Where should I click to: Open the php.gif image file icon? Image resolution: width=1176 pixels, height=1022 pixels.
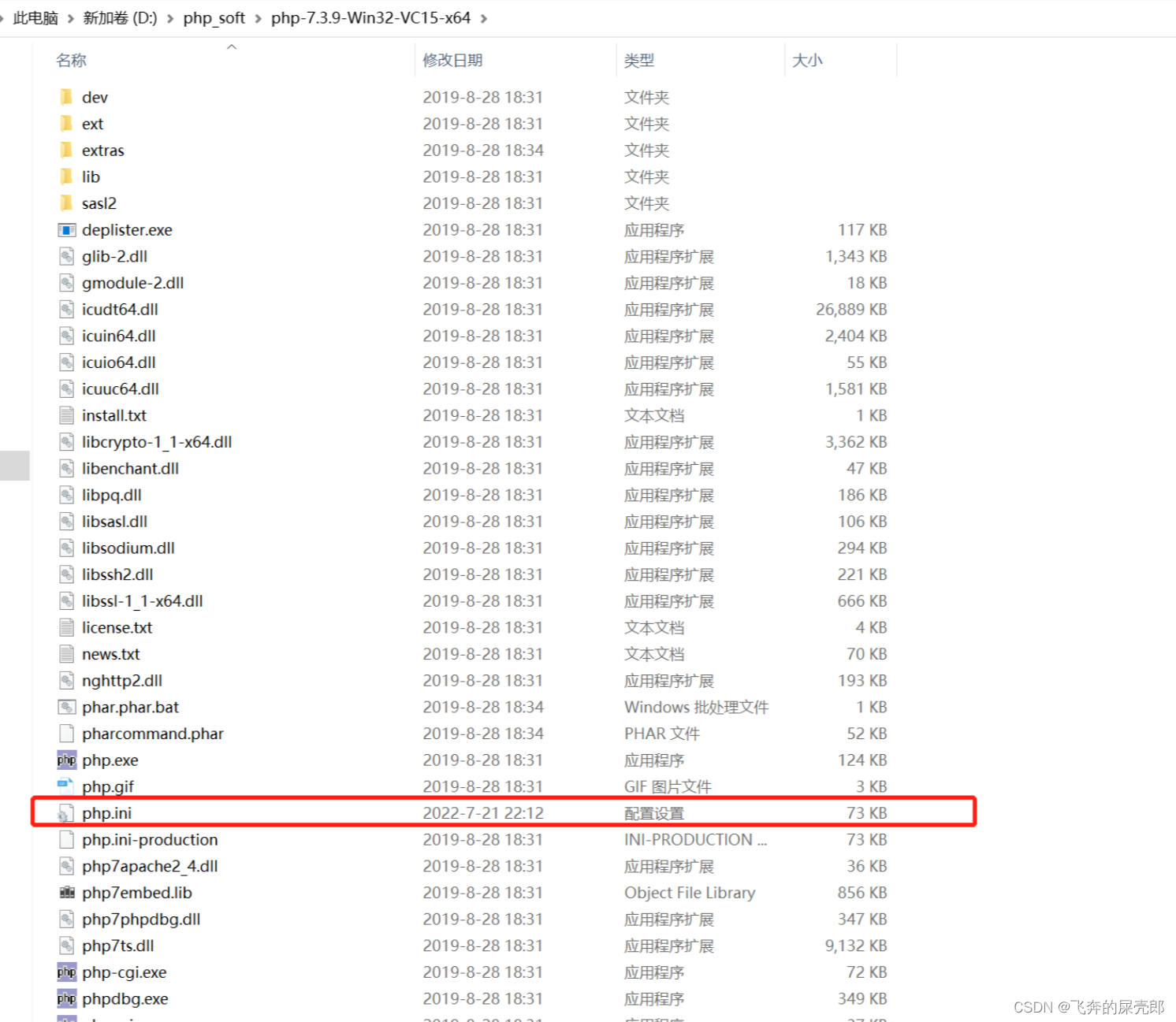coord(66,786)
